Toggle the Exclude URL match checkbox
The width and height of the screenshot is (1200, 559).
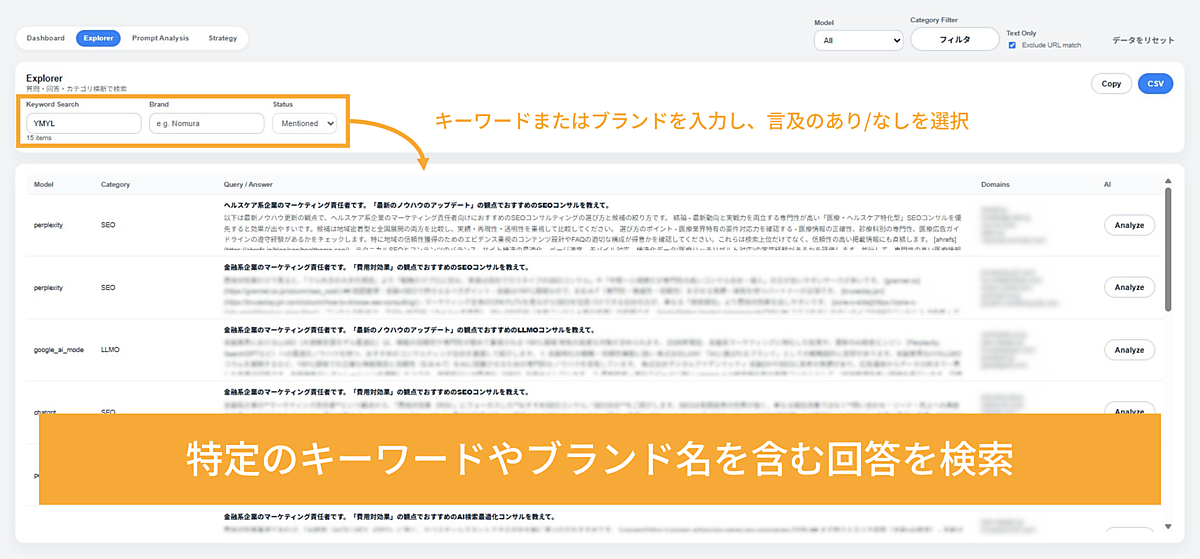click(x=1012, y=45)
